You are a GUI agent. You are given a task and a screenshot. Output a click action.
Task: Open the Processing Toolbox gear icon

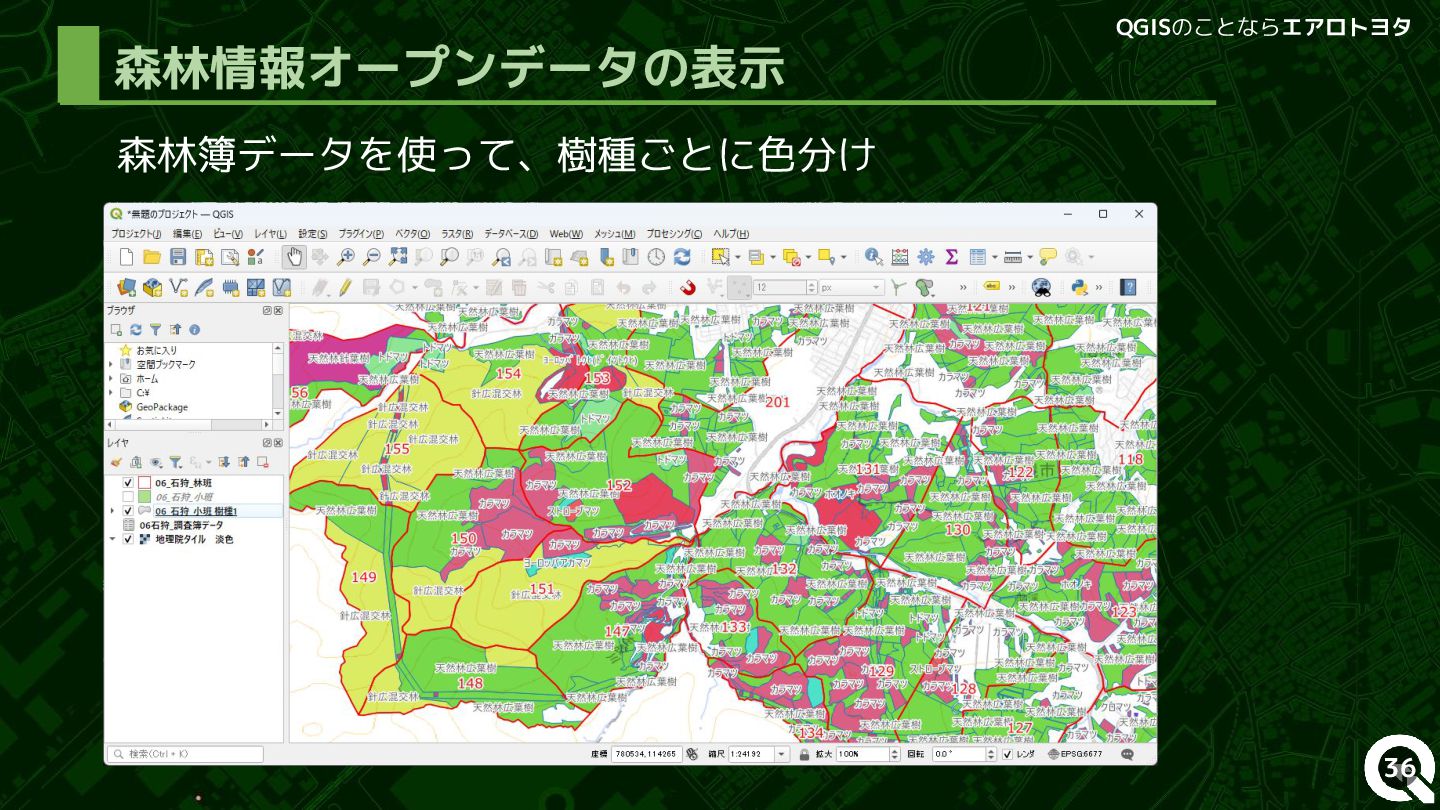coord(926,257)
